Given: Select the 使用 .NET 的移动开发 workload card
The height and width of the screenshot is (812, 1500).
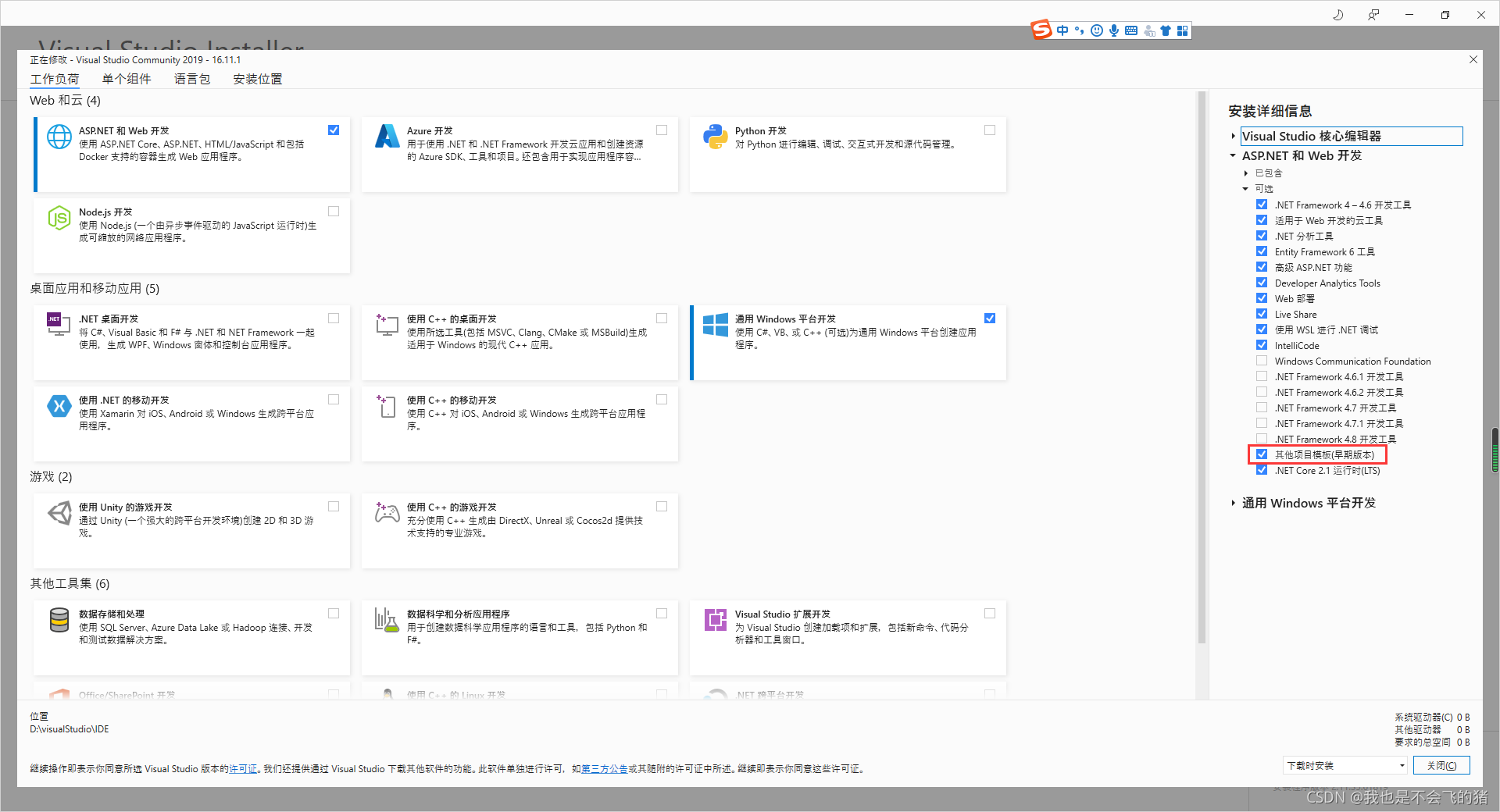Looking at the screenshot, I should tap(191, 424).
